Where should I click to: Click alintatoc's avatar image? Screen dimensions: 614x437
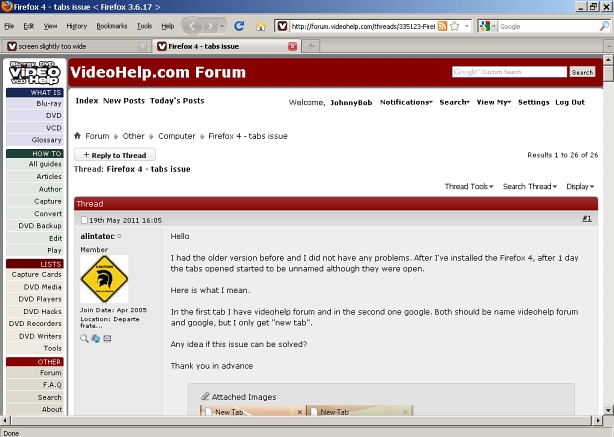click(x=104, y=279)
